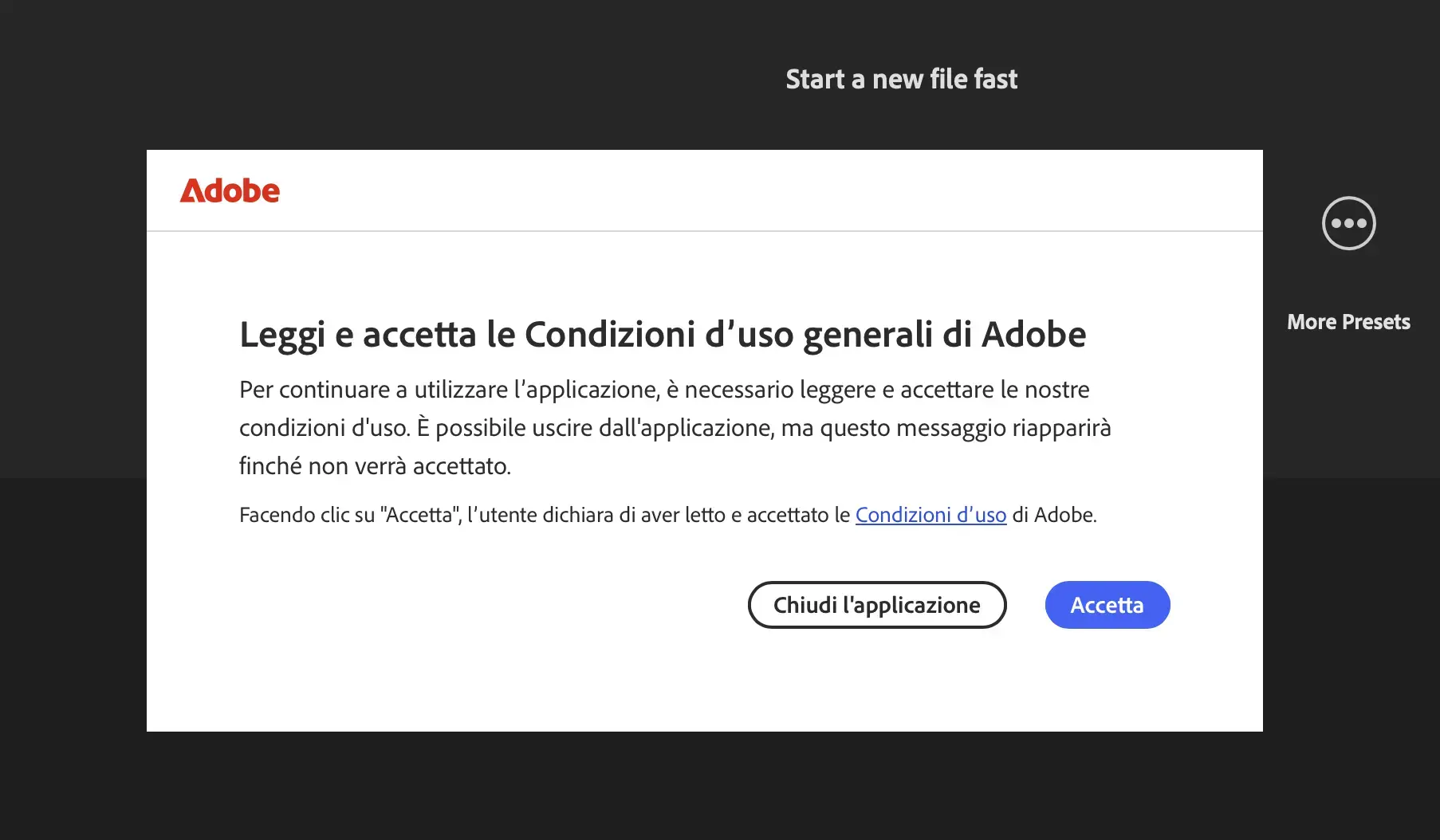1440x840 pixels.
Task: Click the white header bar beside Adobe logo
Action: 765,190
